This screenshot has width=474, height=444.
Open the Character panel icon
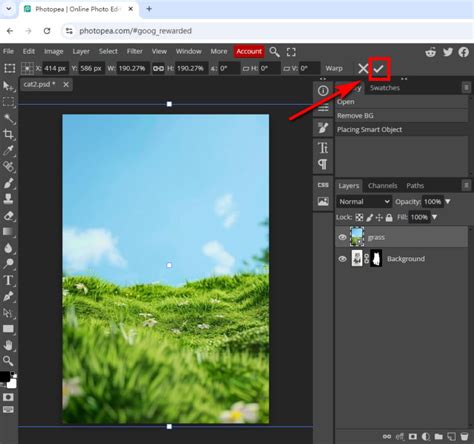pos(323,147)
